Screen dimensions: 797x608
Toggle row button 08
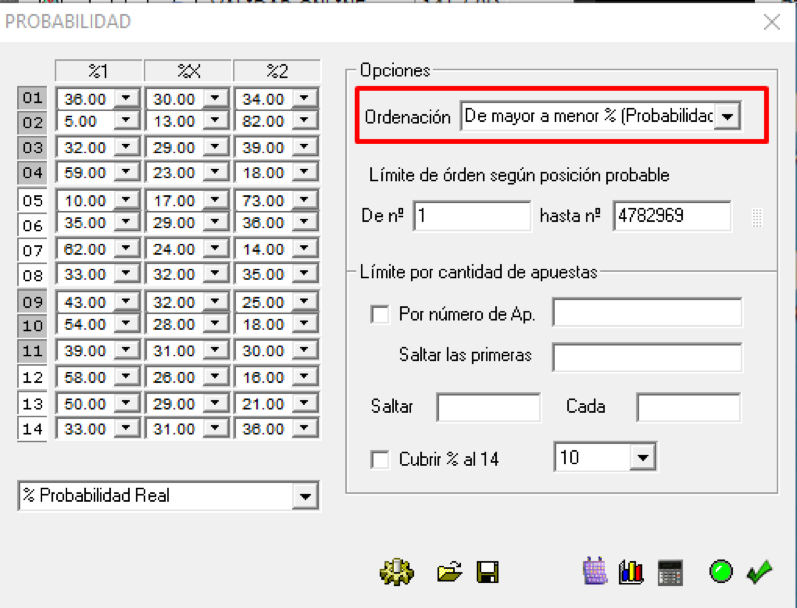click(32, 276)
